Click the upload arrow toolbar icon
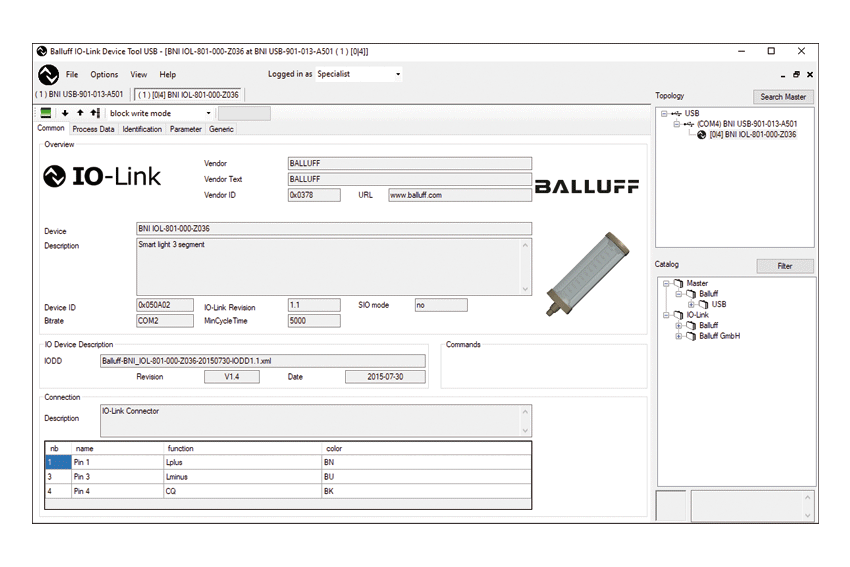 tap(80, 113)
